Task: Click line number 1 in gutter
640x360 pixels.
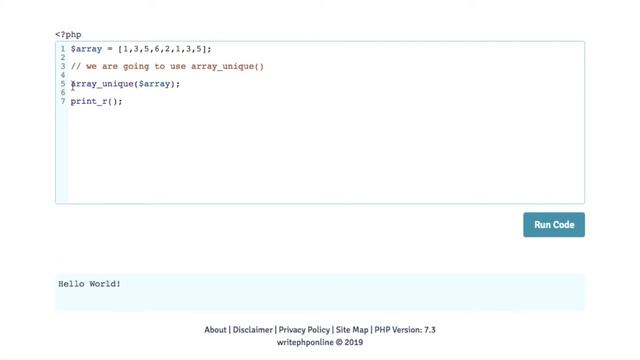Action: [x=63, y=49]
